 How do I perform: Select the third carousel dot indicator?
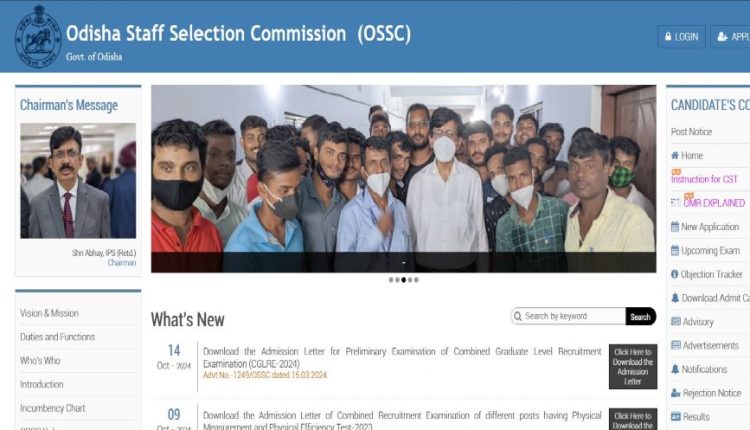(x=404, y=280)
